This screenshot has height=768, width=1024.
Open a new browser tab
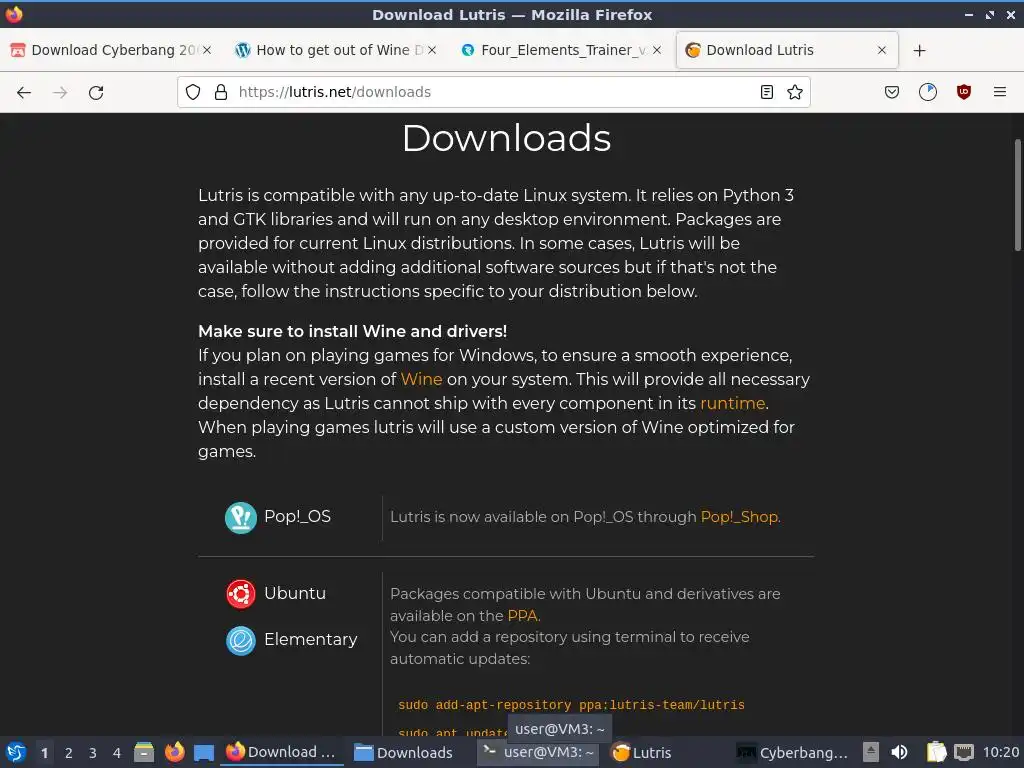[920, 50]
